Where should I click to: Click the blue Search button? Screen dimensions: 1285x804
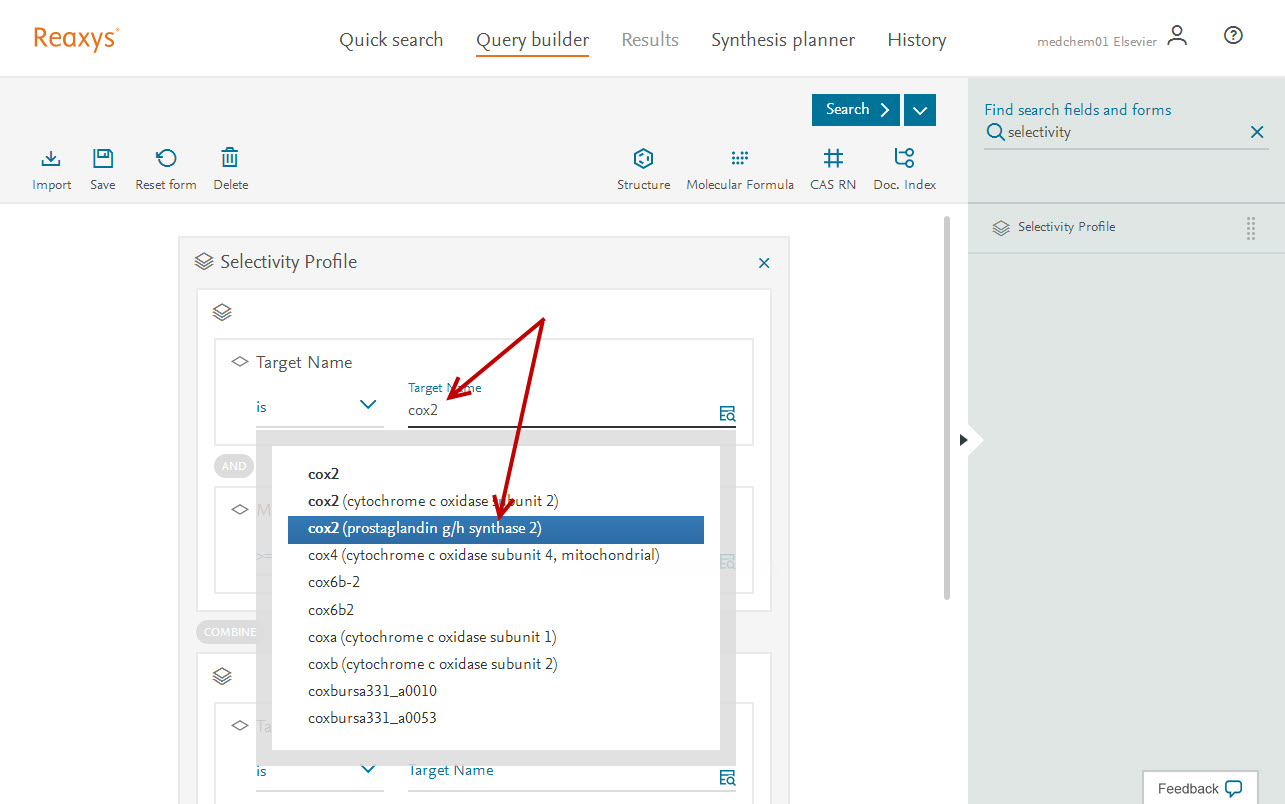pyautogui.click(x=856, y=110)
